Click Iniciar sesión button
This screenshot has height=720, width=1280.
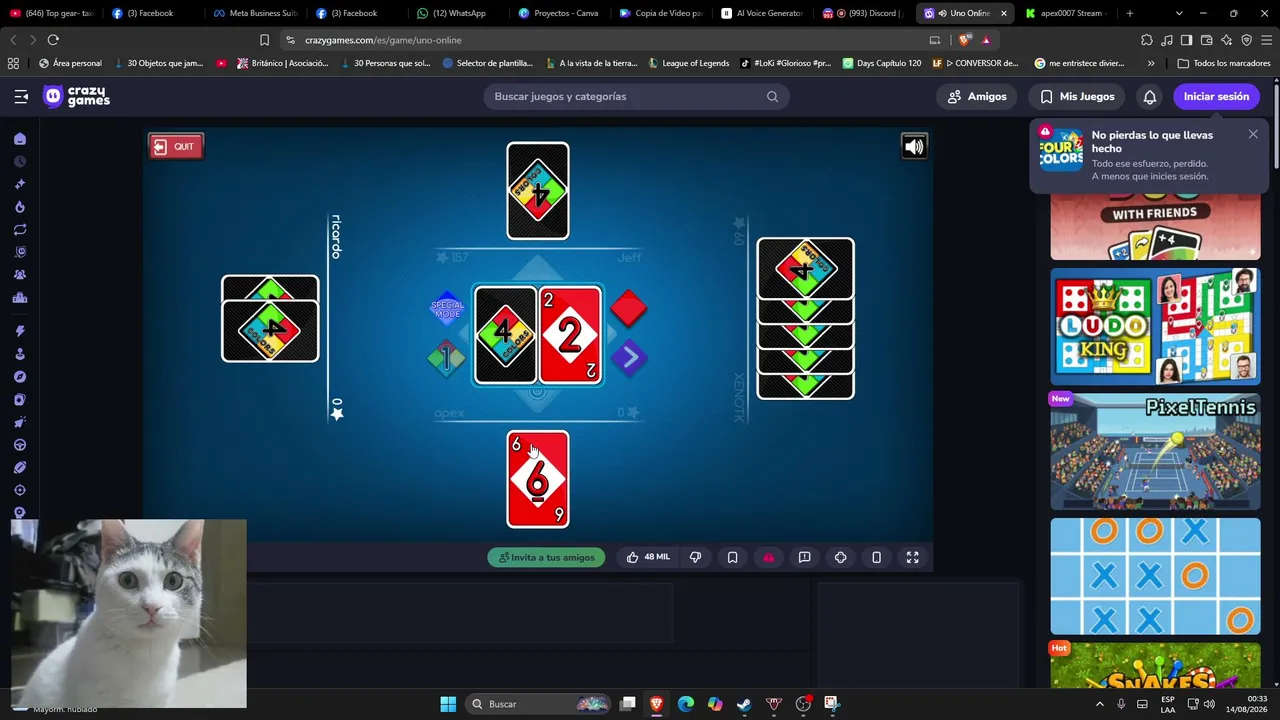[1216, 96]
